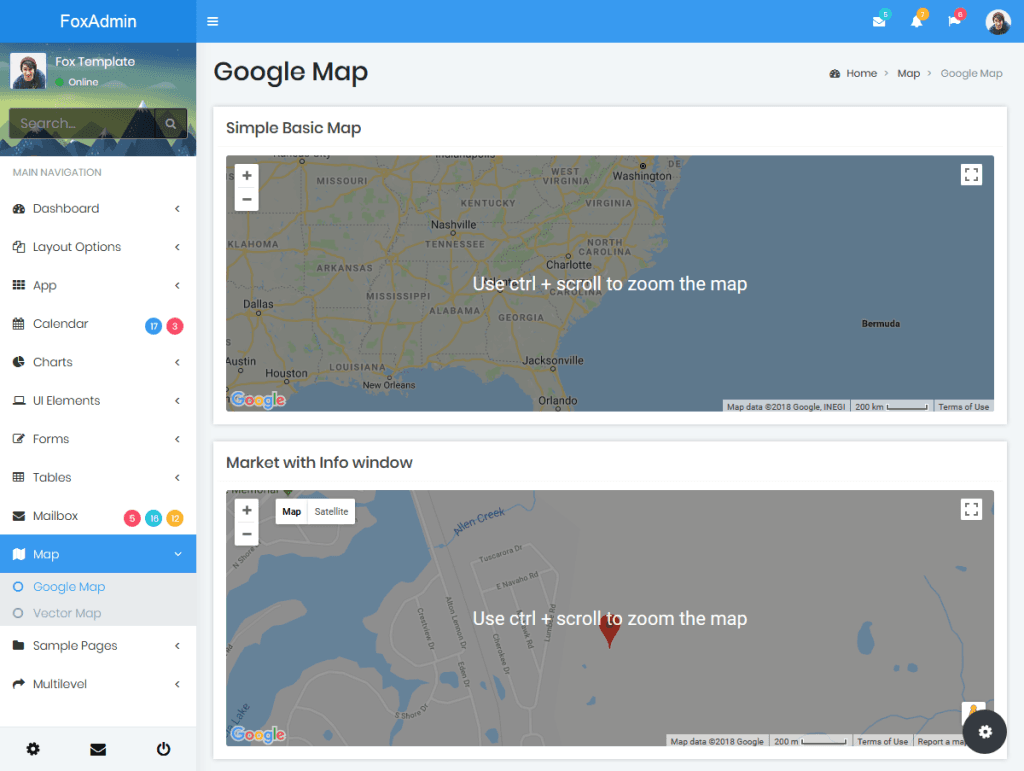Toggle fullscreen on the Simple Basic Map
Viewport: 1024px width, 771px height.
pyautogui.click(x=971, y=175)
